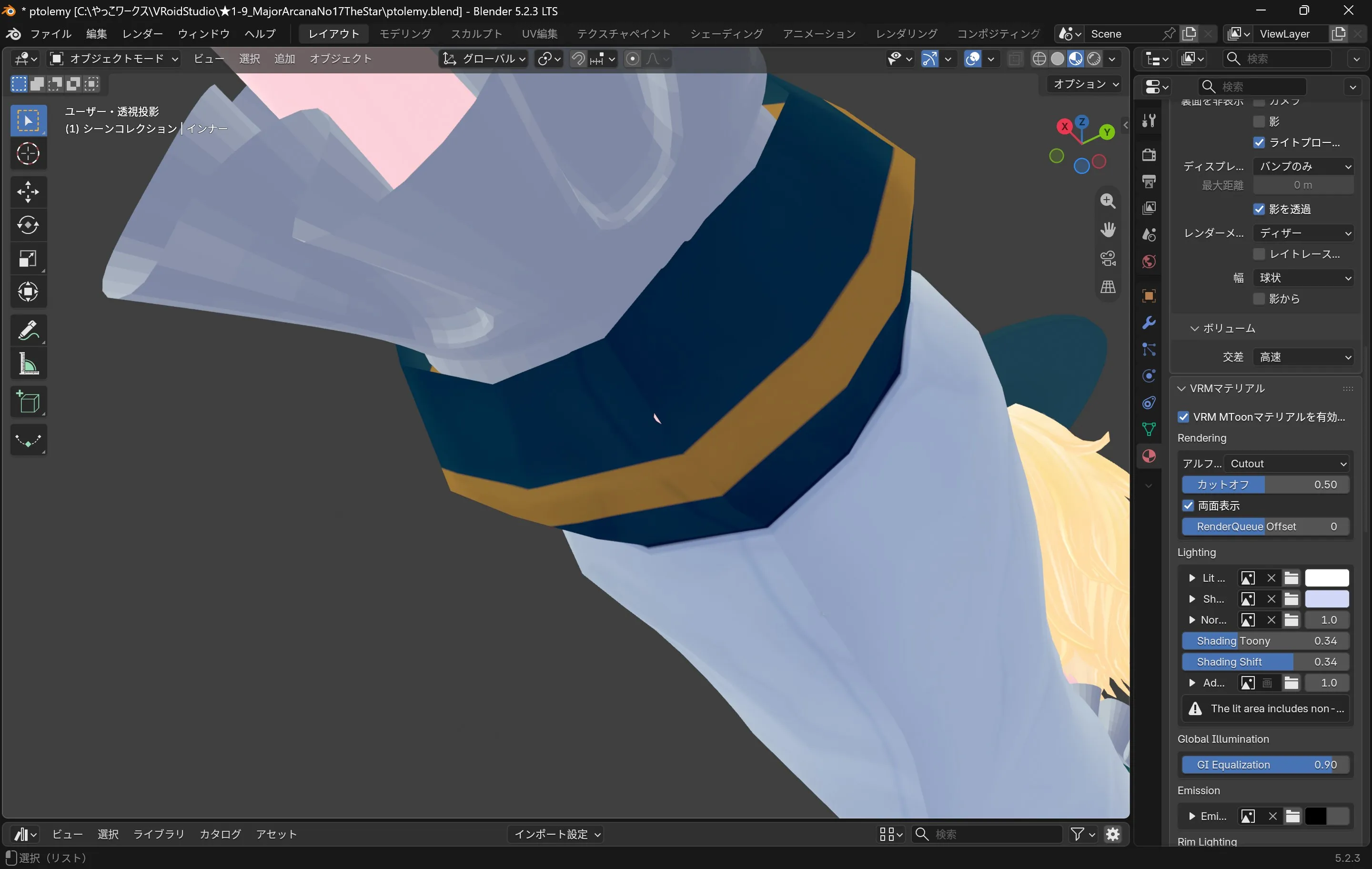Switch to the シェーディング workspace tab
The width and height of the screenshot is (1372, 869).
pyautogui.click(x=726, y=34)
